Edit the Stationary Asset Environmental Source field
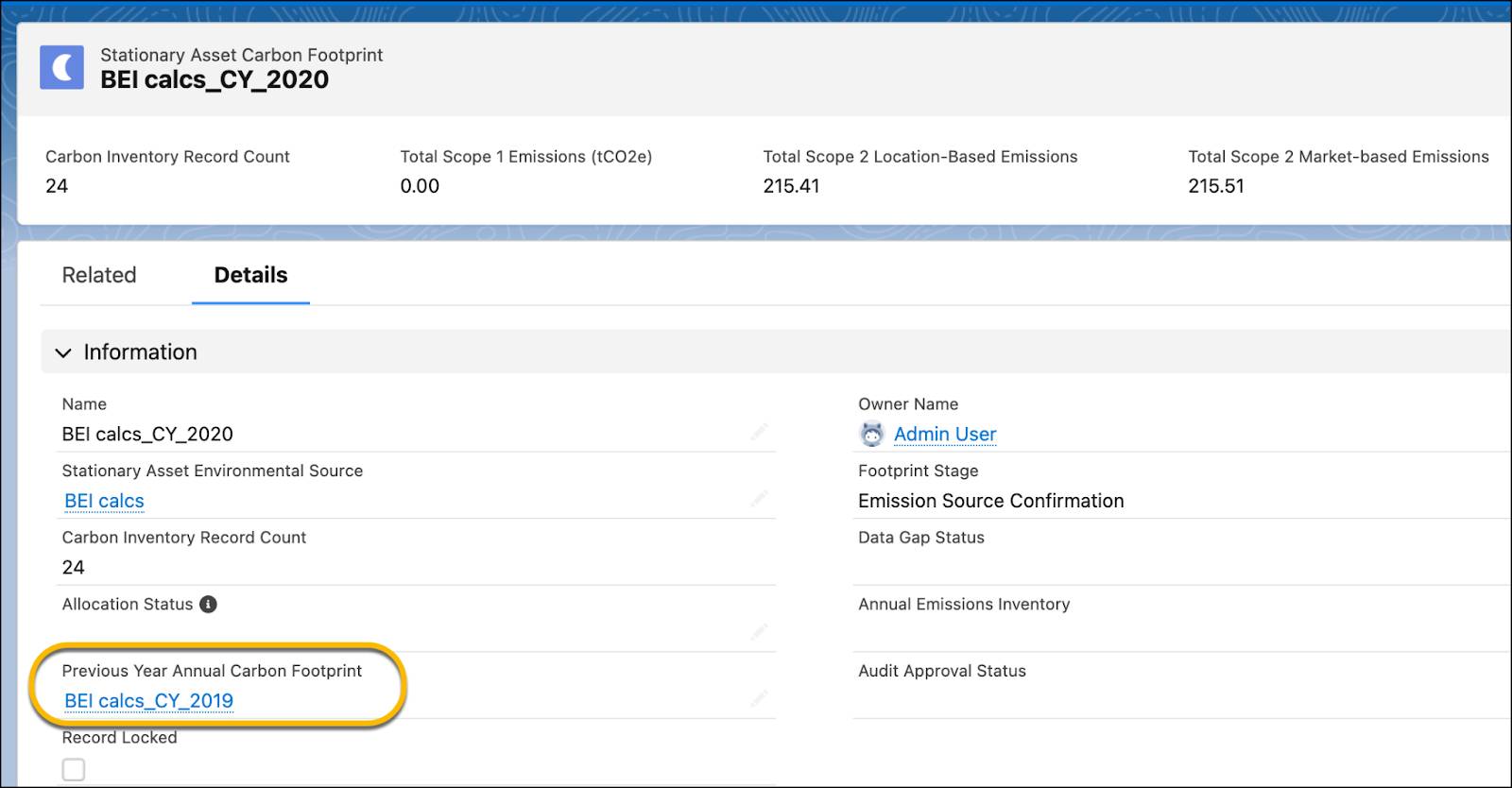The height and width of the screenshot is (788, 1512). tap(759, 500)
